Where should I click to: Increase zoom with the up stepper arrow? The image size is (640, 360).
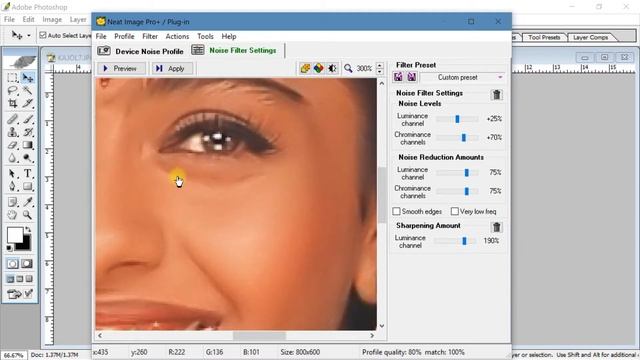point(380,65)
